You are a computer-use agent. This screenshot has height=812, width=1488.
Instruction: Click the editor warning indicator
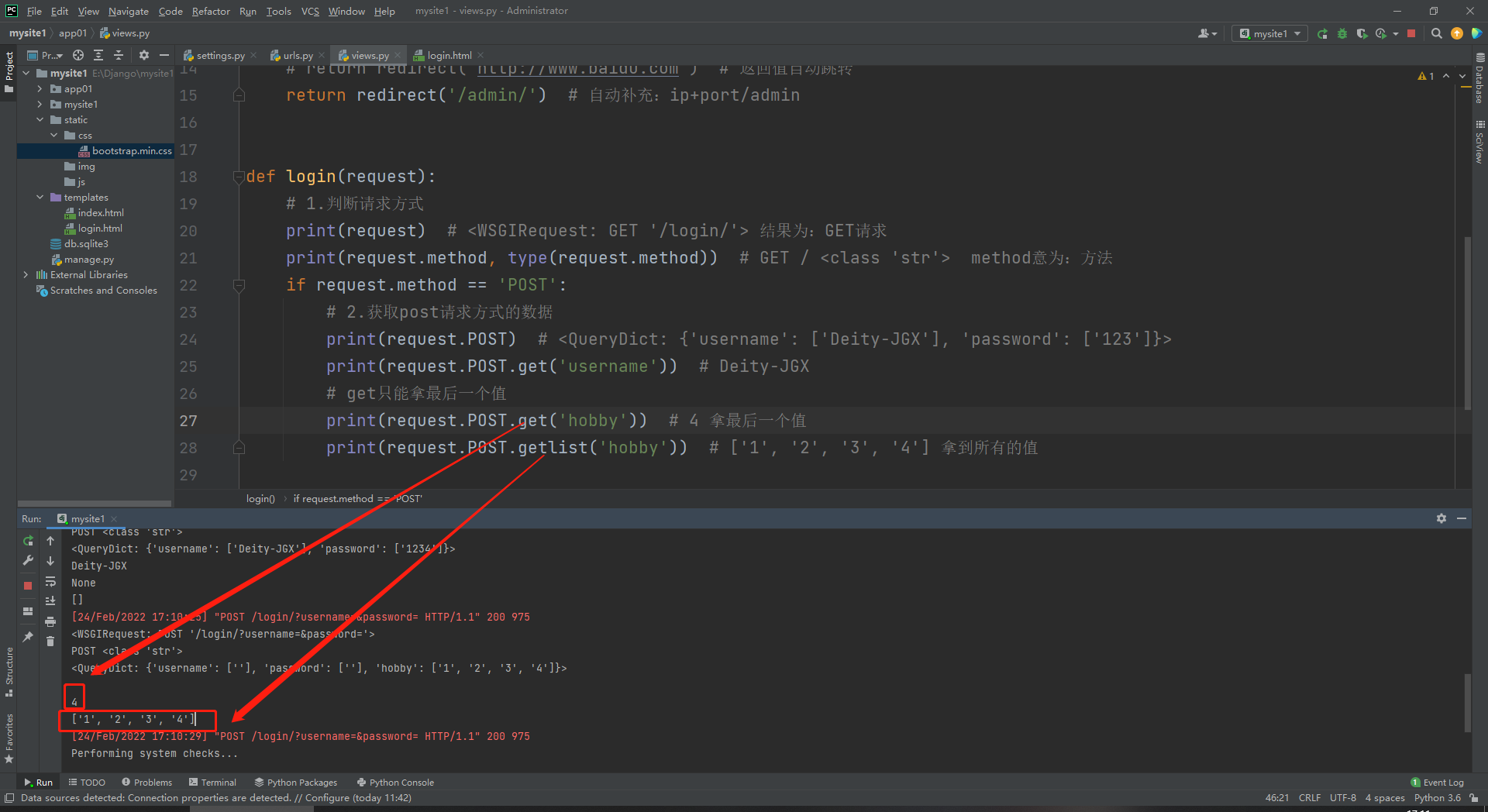[1426, 76]
